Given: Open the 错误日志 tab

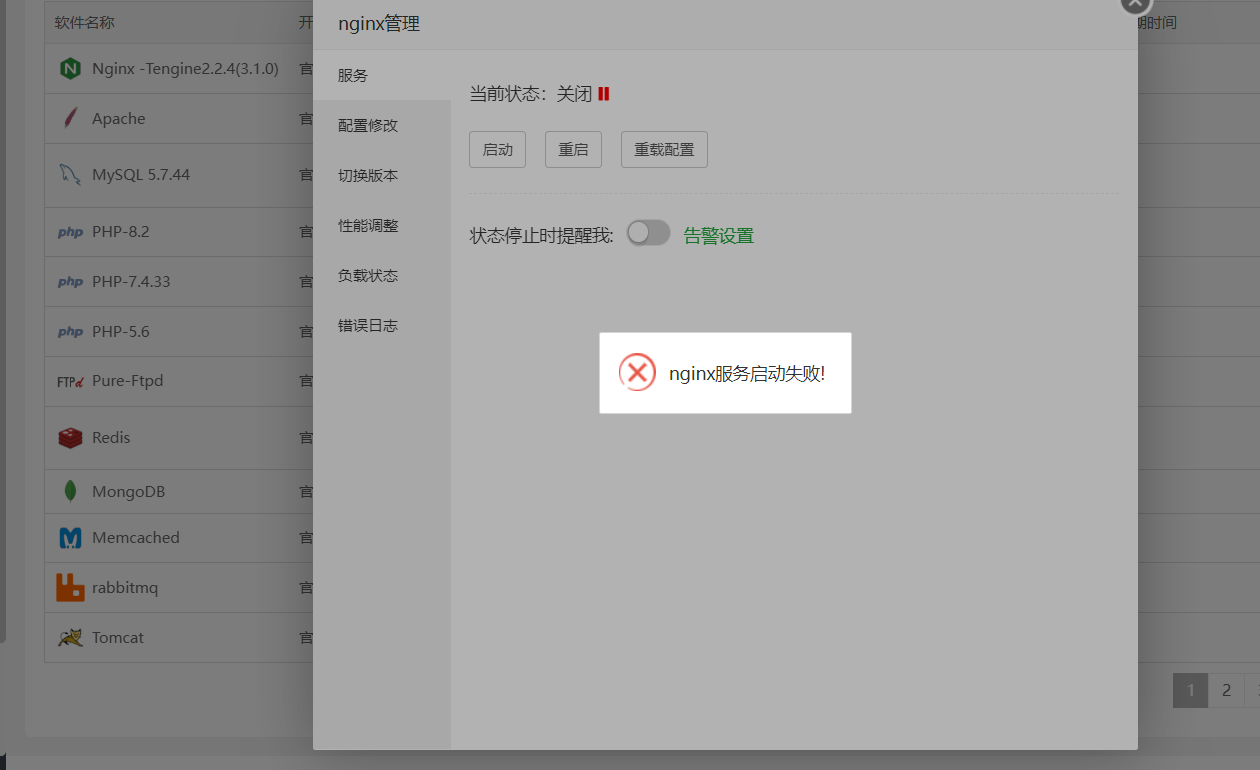Looking at the screenshot, I should pyautogui.click(x=382, y=325).
